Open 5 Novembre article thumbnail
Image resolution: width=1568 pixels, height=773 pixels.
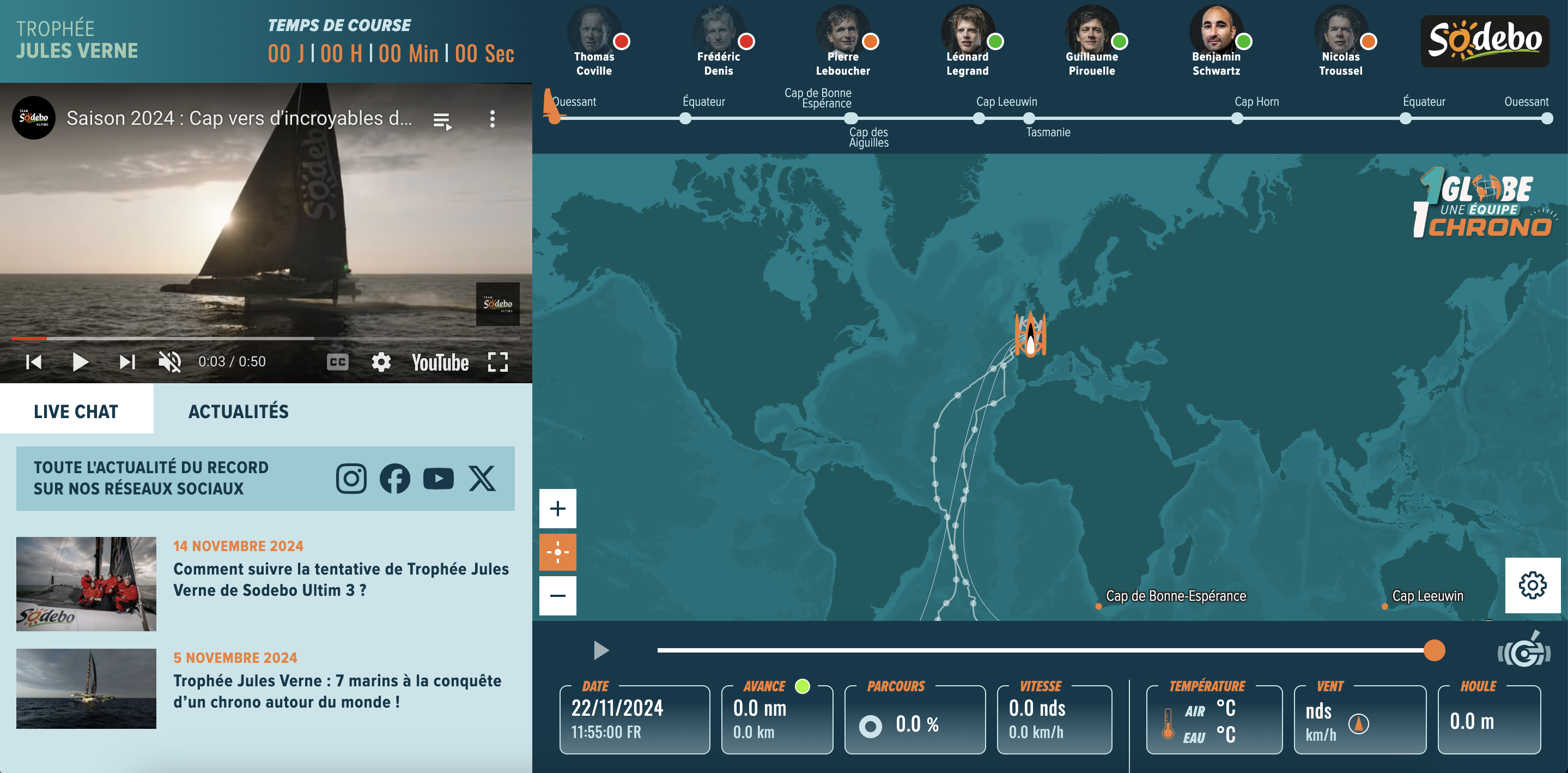(87, 689)
